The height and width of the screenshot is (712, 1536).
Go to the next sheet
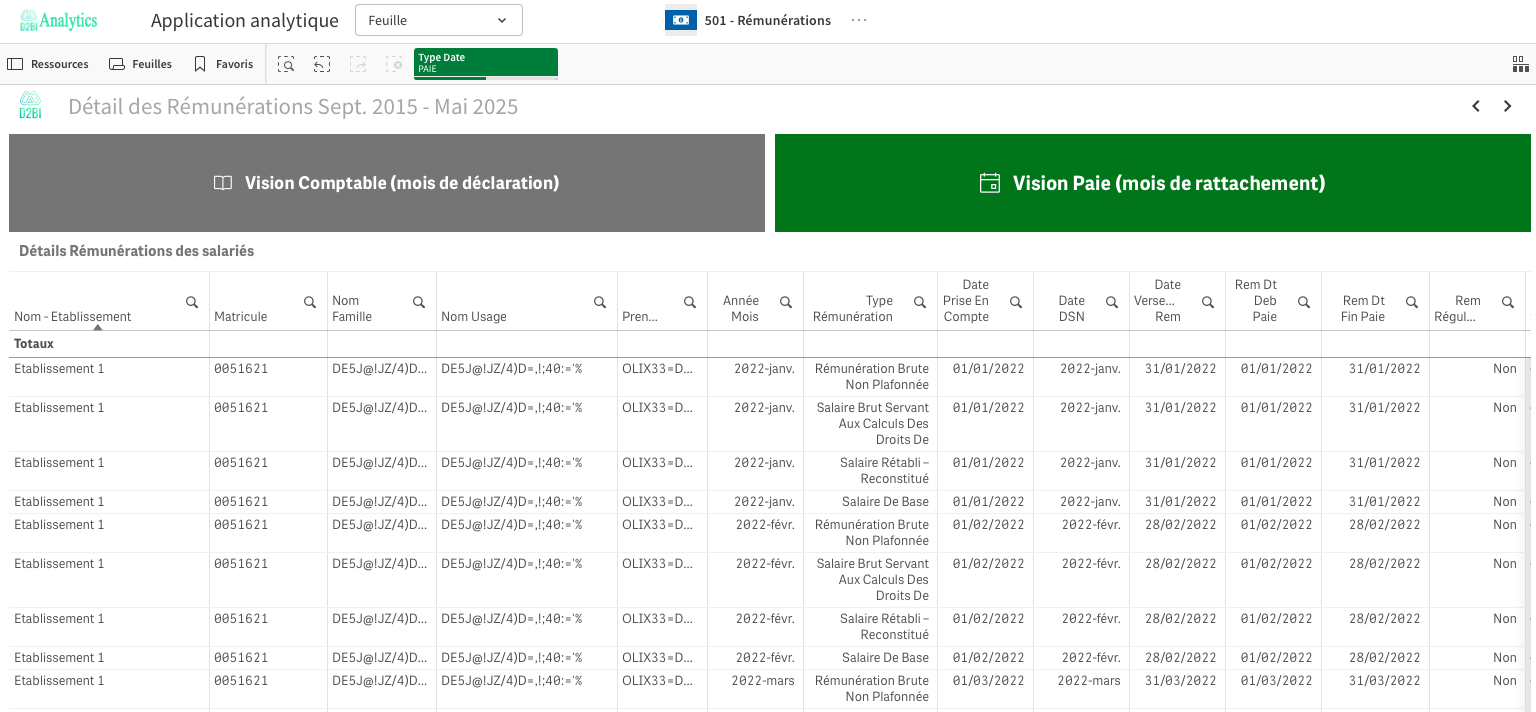pos(1508,106)
